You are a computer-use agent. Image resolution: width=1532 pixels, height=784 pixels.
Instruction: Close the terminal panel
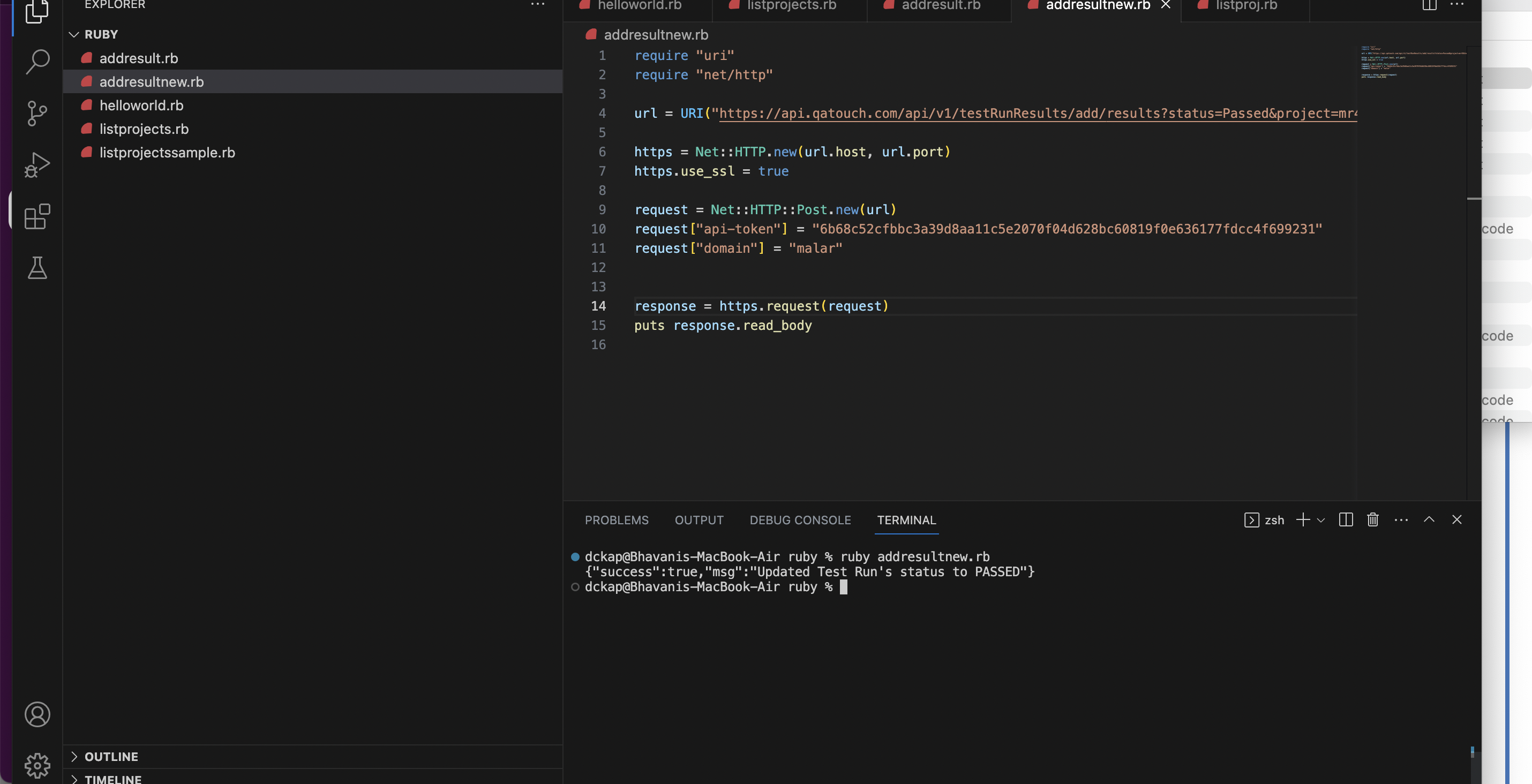pos(1456,519)
